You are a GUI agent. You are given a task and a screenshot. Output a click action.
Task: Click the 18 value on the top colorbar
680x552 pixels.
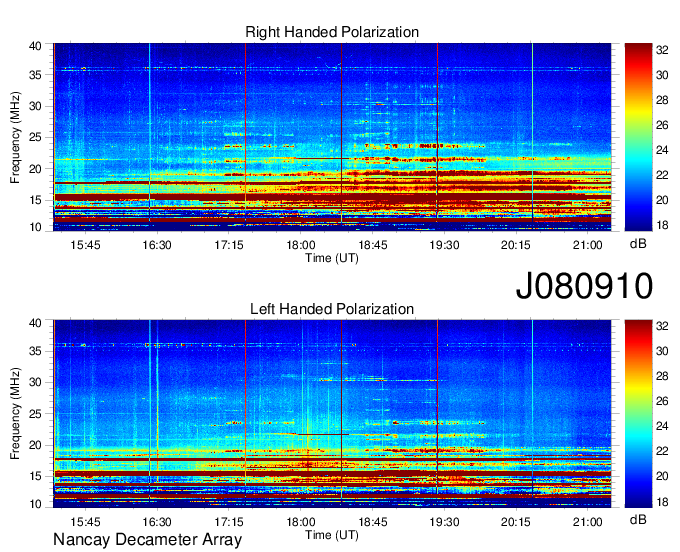coord(662,225)
